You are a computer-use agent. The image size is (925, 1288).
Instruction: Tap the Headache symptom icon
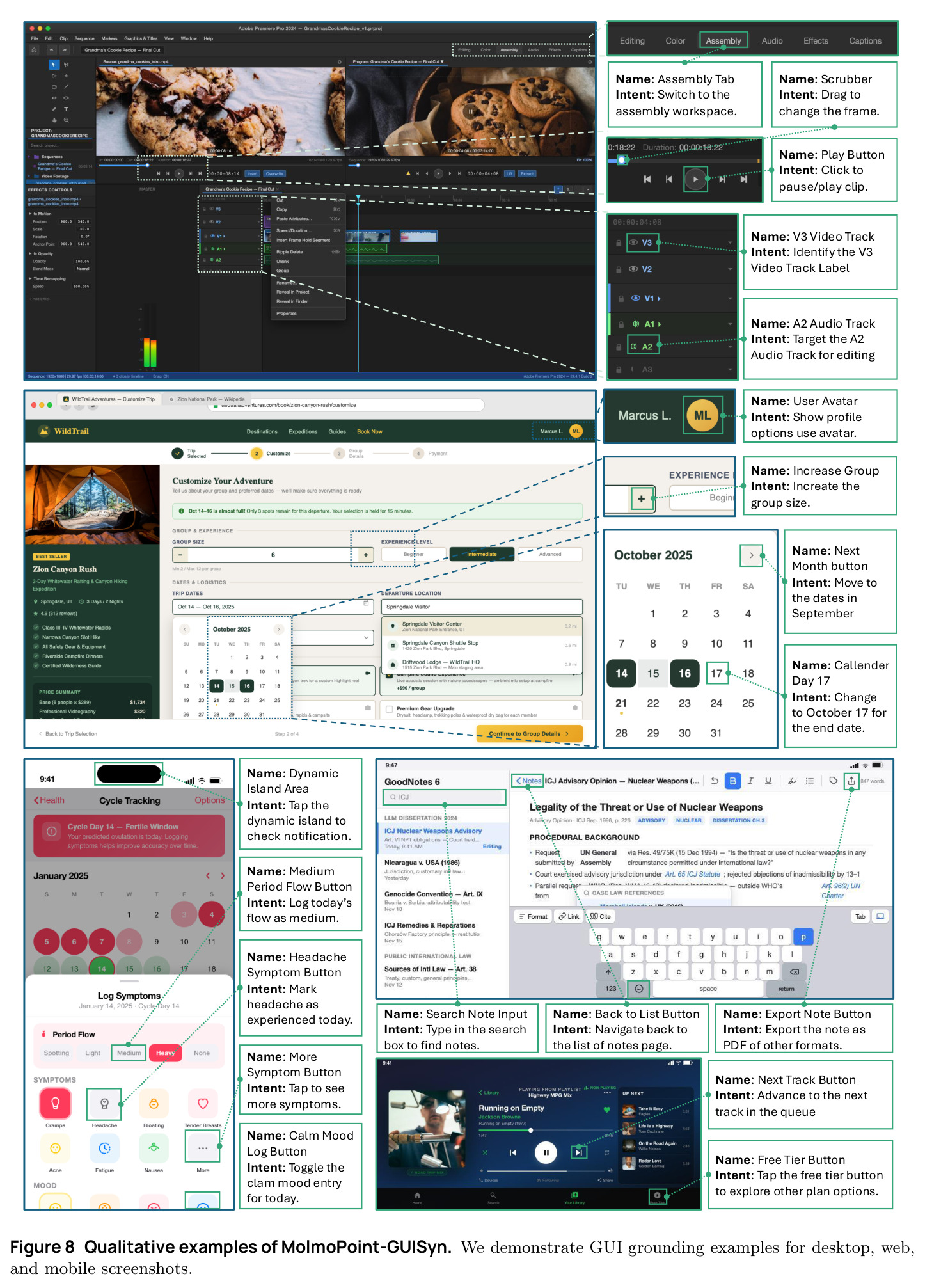coord(104,1103)
